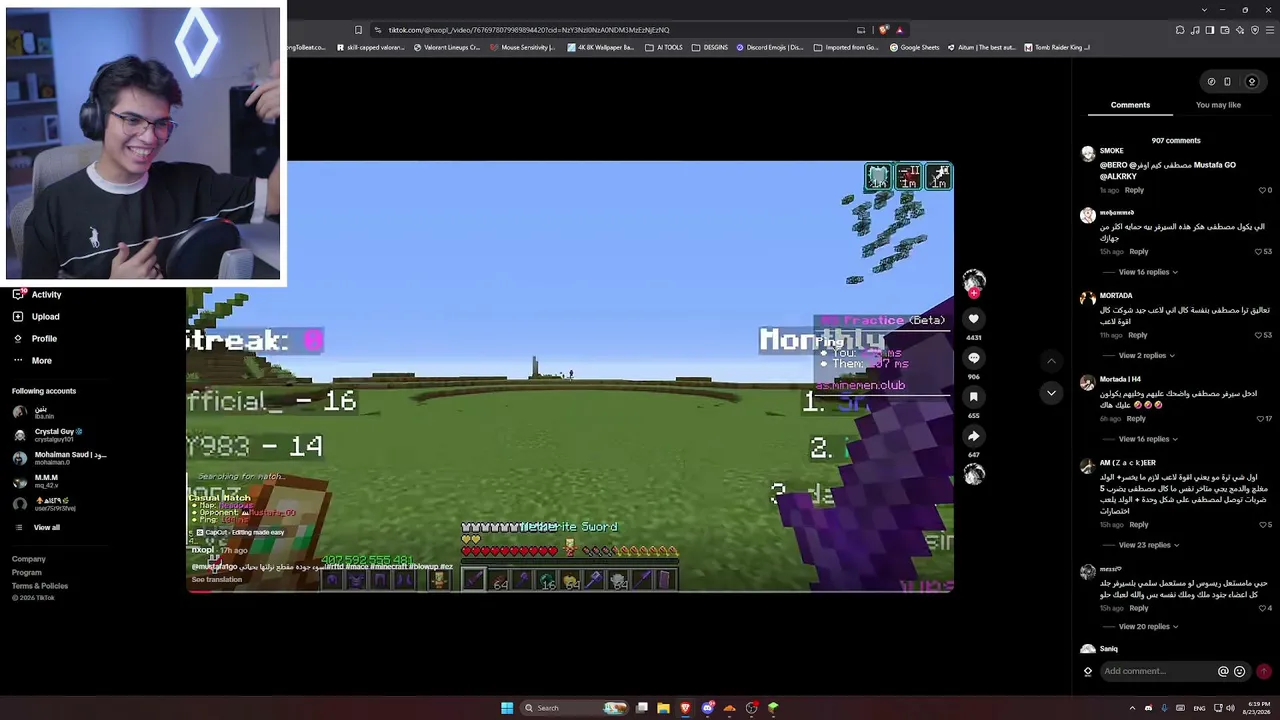The image size is (1280, 720).
Task: Open the emoji picker in comment box
Action: click(x=1240, y=671)
